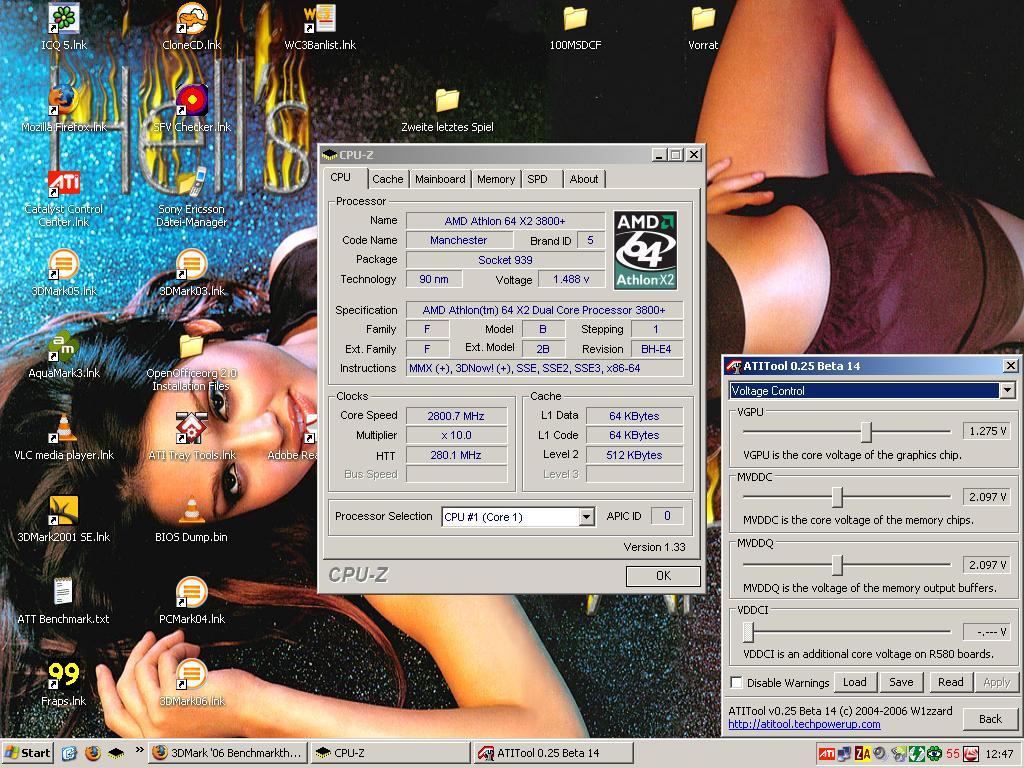The width and height of the screenshot is (1024, 768).
Task: Click the VGPU voltage slider handle
Action: pos(866,432)
